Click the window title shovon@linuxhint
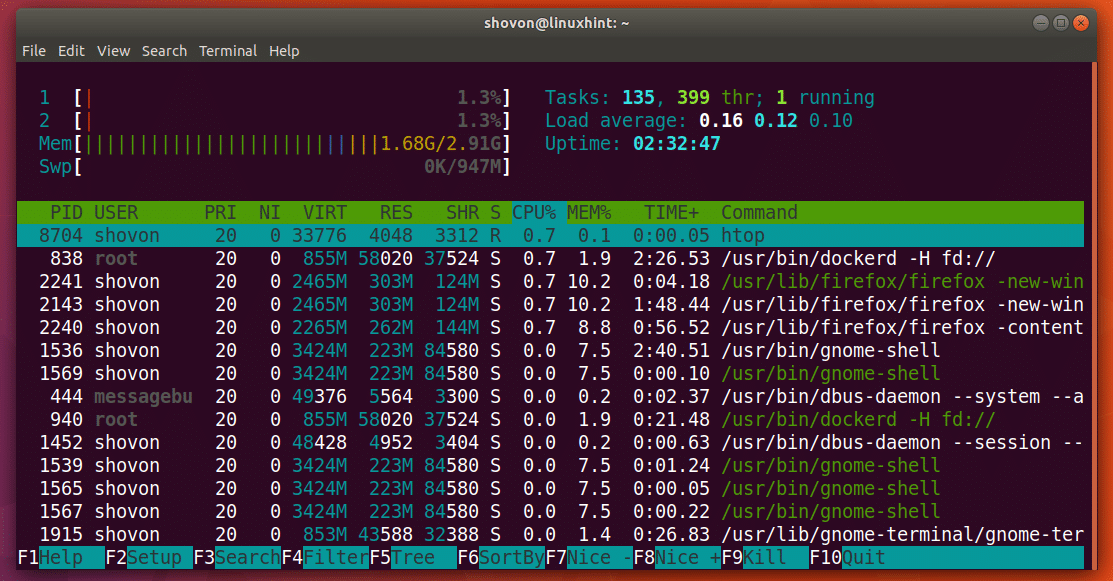 tap(556, 23)
